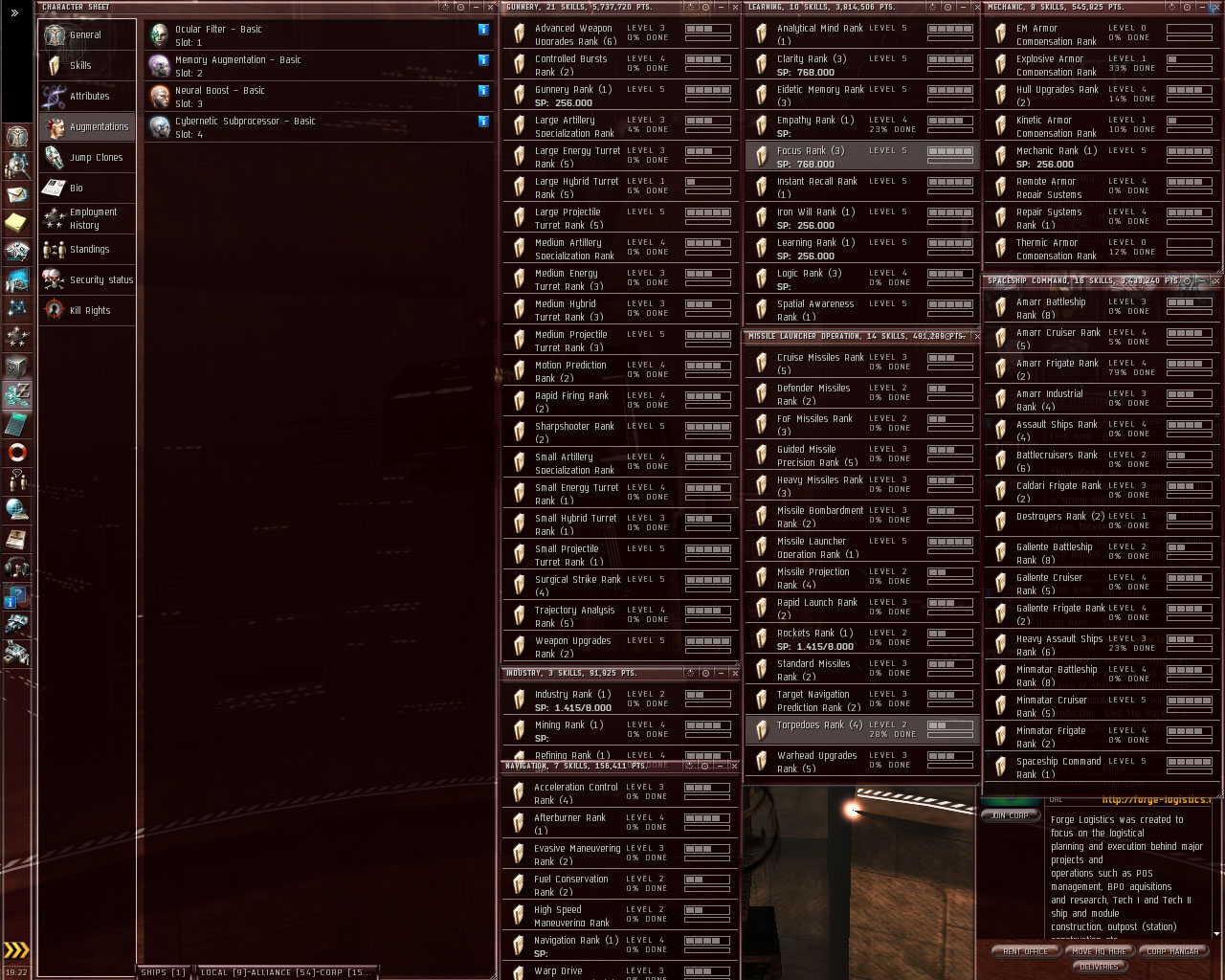Click the Gunnery Rank (1) skill book icon
Viewport: 1225px width, 980px height.
520,95
